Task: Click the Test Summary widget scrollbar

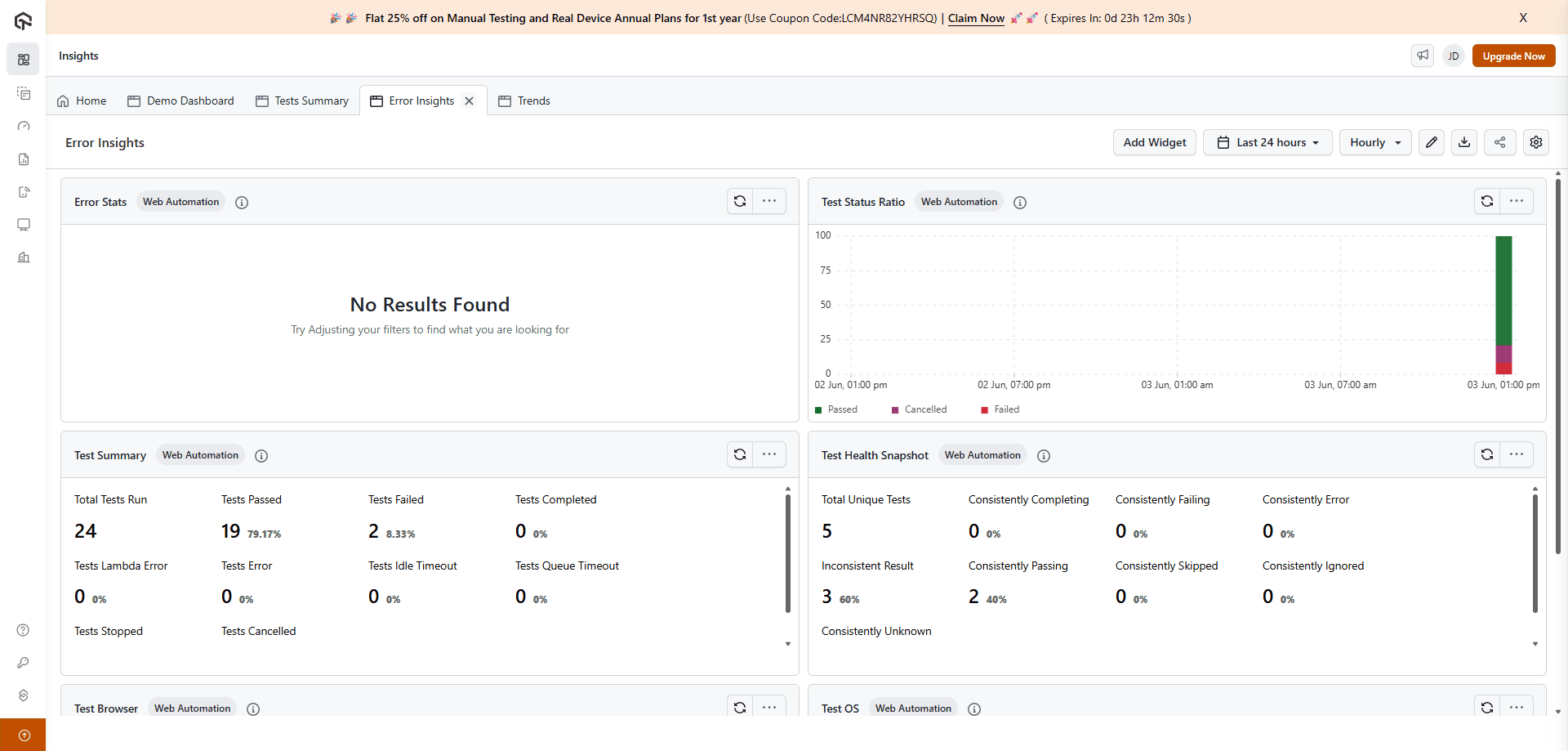Action: (x=788, y=553)
